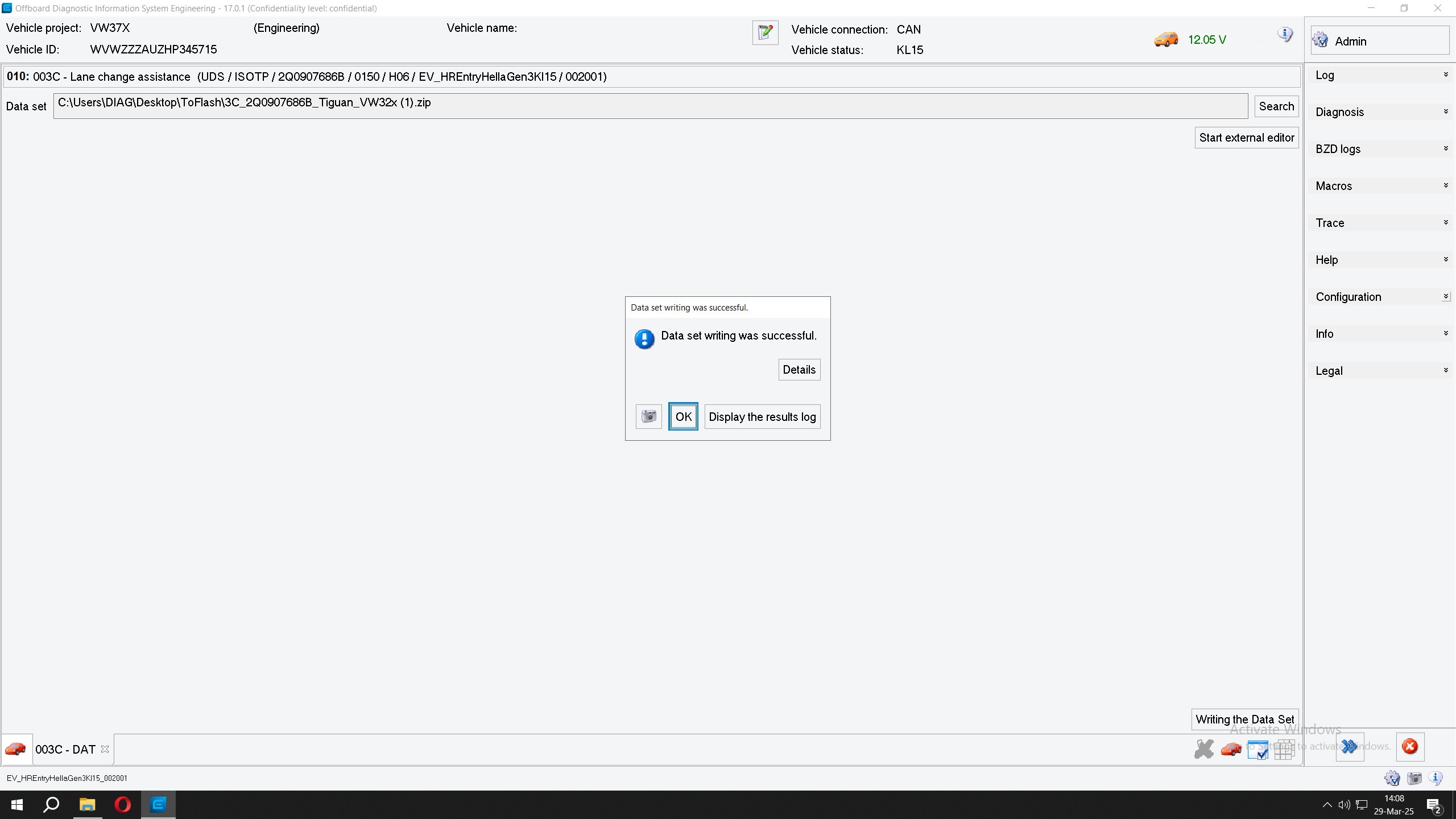Click the red circle cancel button

[1409, 747]
